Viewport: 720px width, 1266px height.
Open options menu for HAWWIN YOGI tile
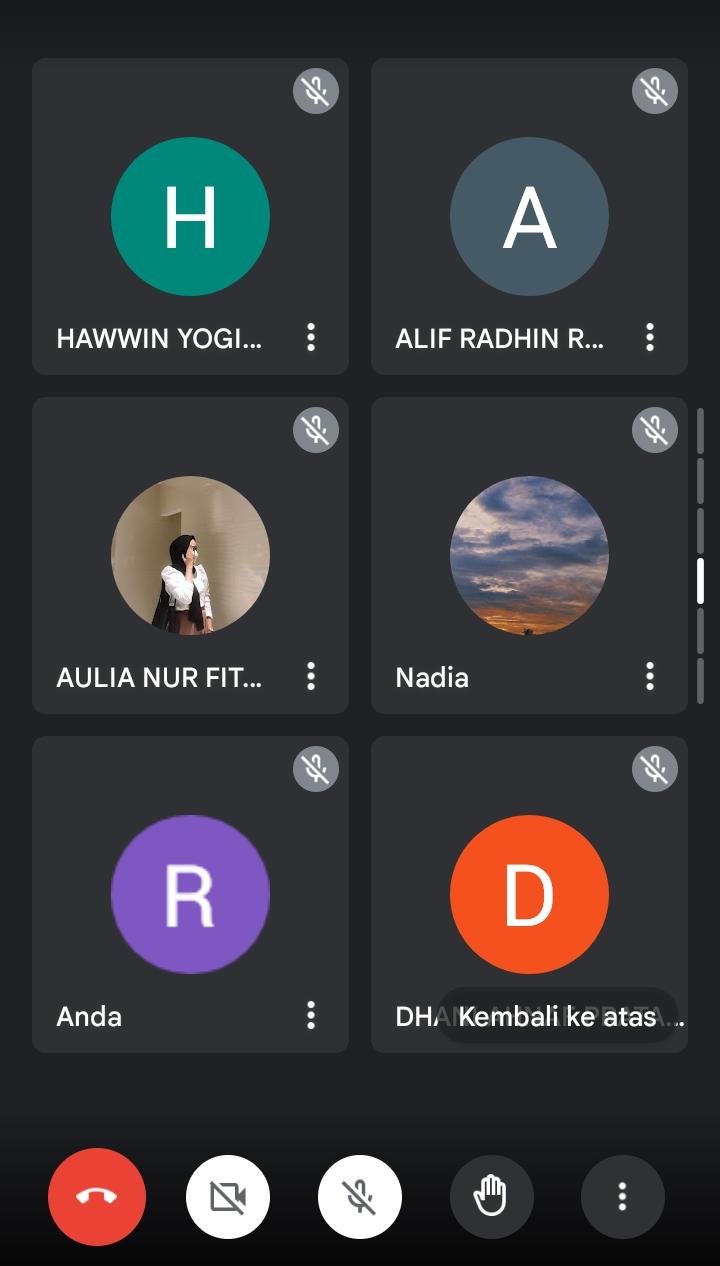[x=311, y=337]
